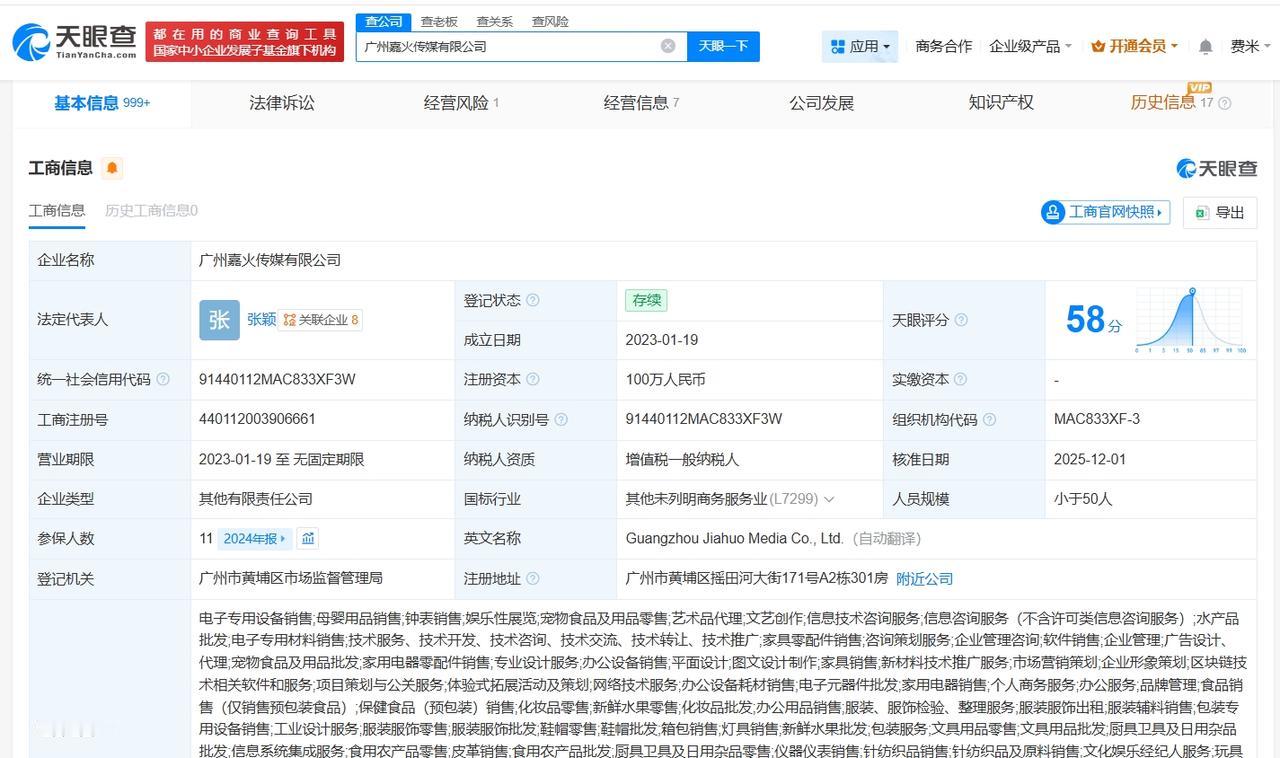Click the orange alert bell beside 工商信息 heading
Screen dimensions: 1280x758
pos(112,168)
